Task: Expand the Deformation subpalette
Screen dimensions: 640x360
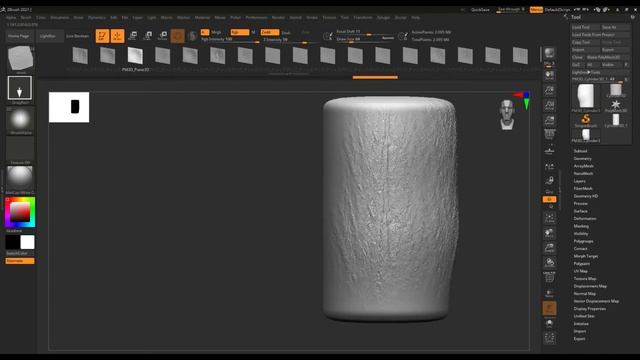Action: (x=585, y=218)
